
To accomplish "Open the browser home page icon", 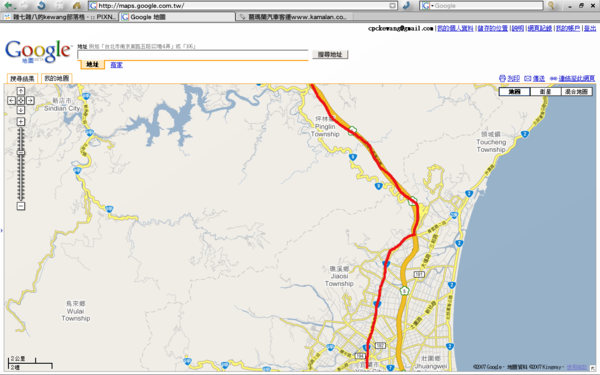I will pyautogui.click(x=77, y=5).
